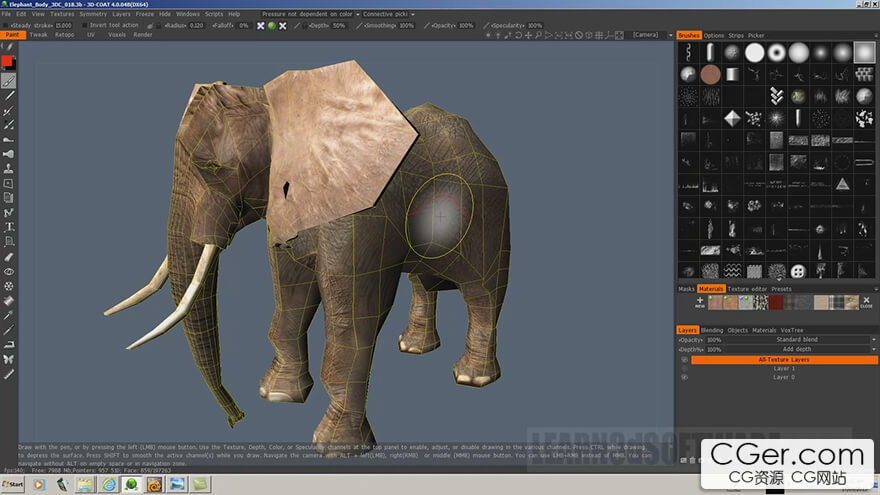880x495 pixels.
Task: Select the ring-shaped brush alpha
Action: tap(776, 53)
